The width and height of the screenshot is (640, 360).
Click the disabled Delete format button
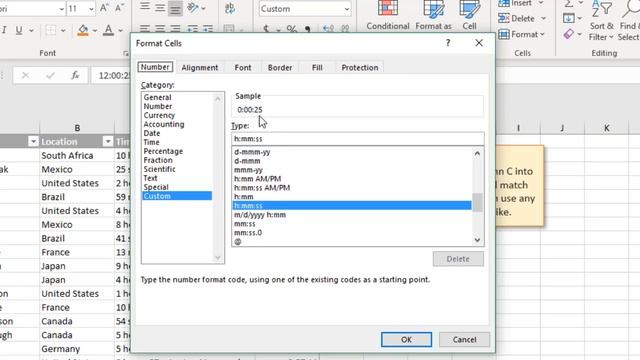pyautogui.click(x=458, y=259)
